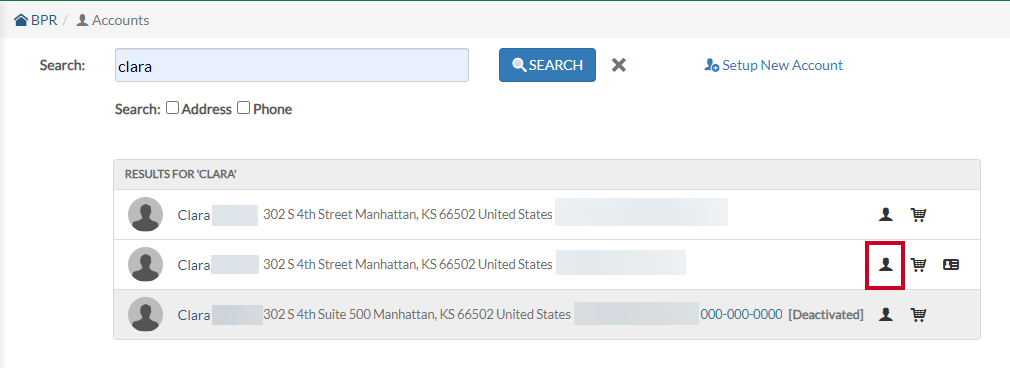Click the 000-000-0000 phone number link

pos(741,315)
